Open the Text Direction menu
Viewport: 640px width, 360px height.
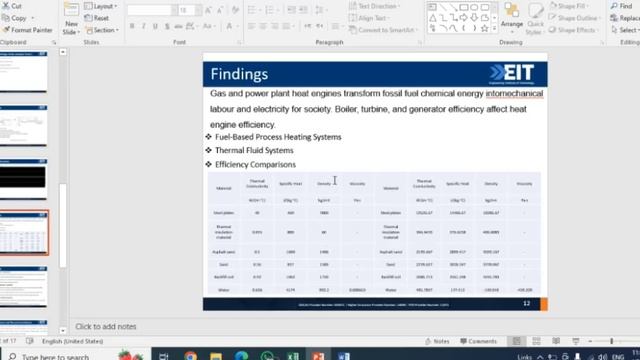coord(374,6)
